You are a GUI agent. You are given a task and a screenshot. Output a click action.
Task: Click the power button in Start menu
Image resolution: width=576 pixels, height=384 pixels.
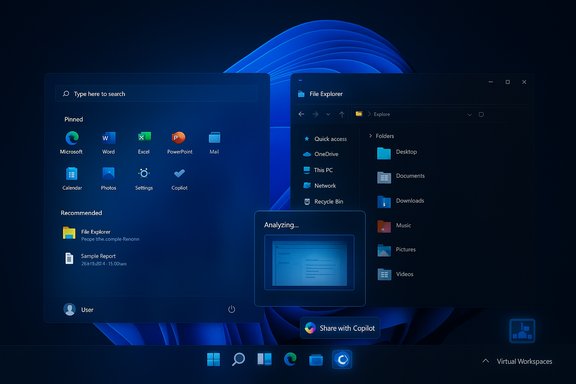click(231, 309)
